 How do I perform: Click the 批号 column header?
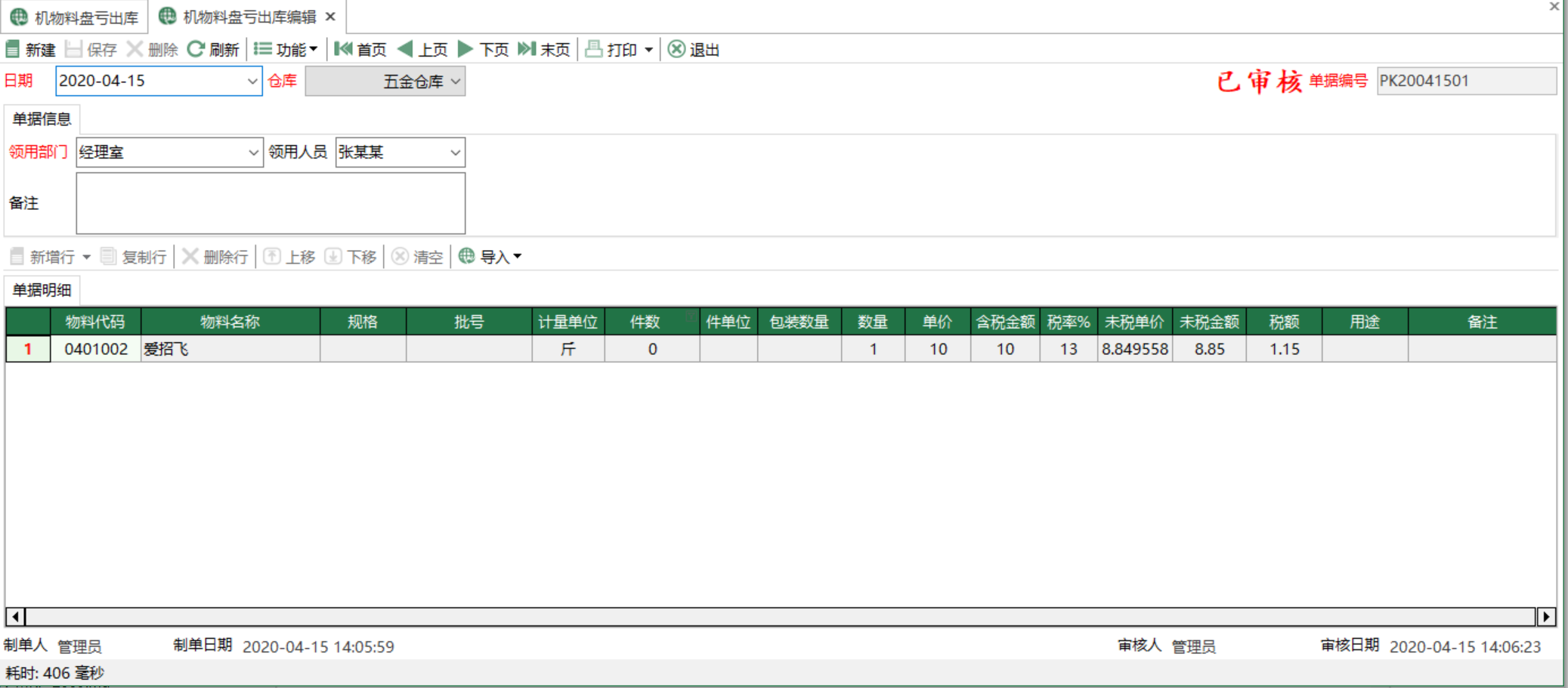[x=469, y=322]
